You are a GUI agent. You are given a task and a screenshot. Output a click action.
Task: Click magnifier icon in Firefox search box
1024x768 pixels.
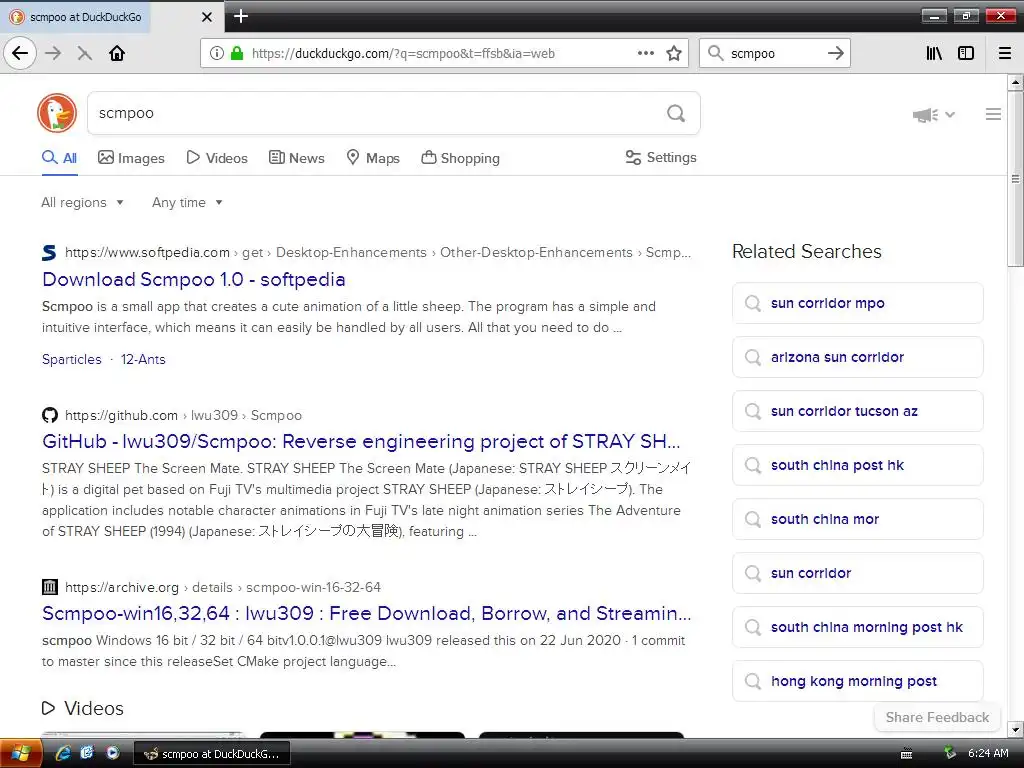click(716, 54)
